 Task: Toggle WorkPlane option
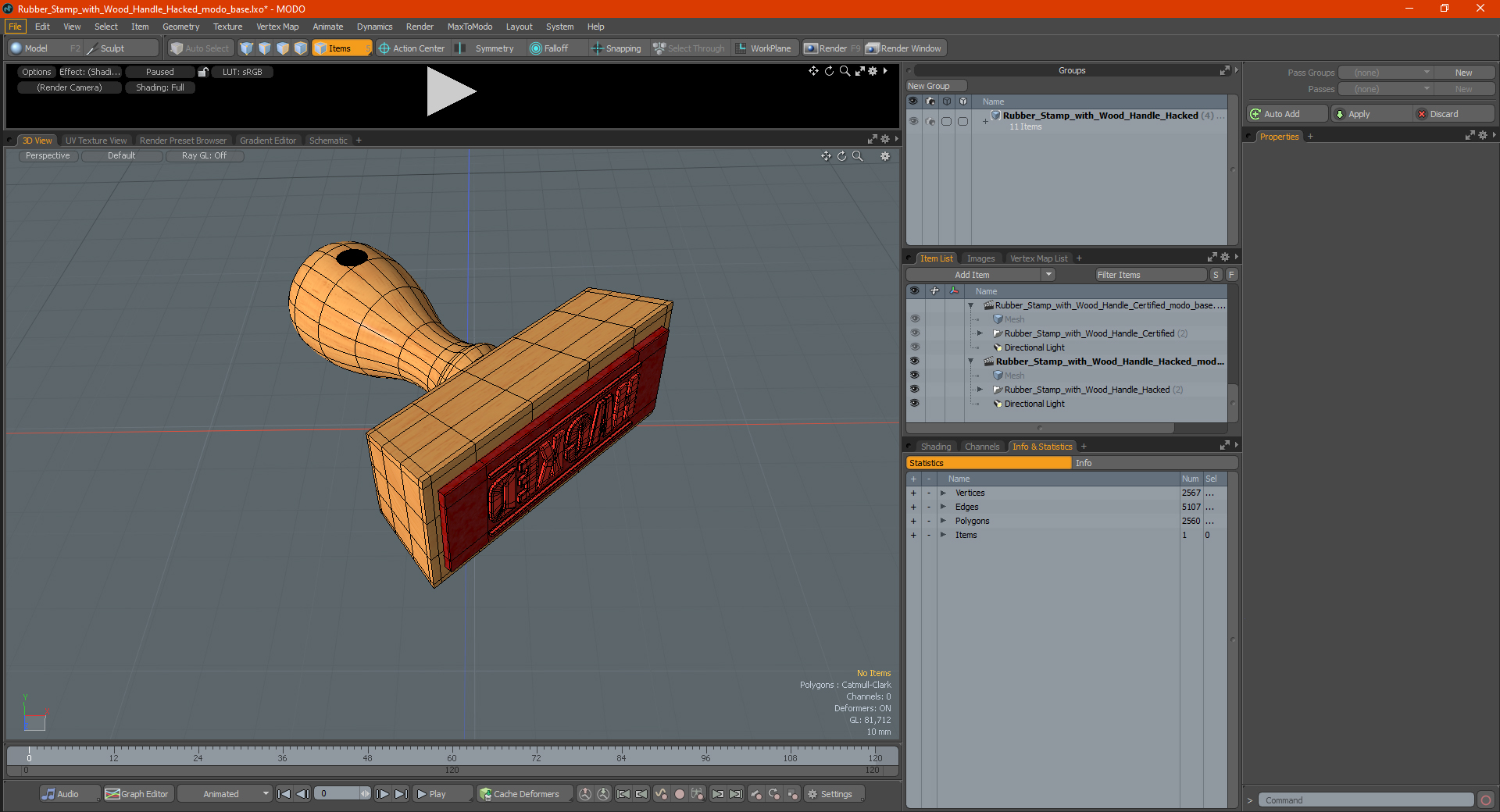coord(764,48)
